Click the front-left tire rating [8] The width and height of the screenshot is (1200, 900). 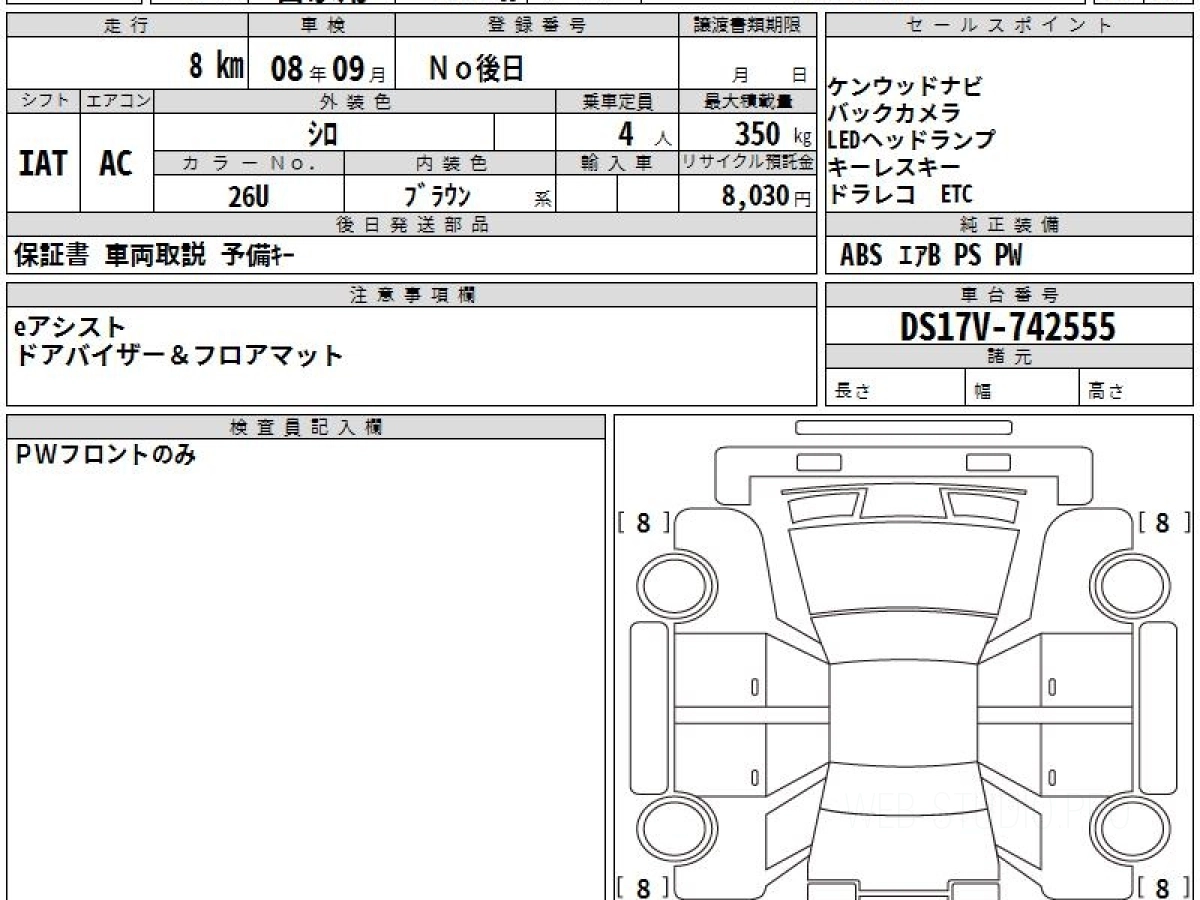click(x=643, y=522)
